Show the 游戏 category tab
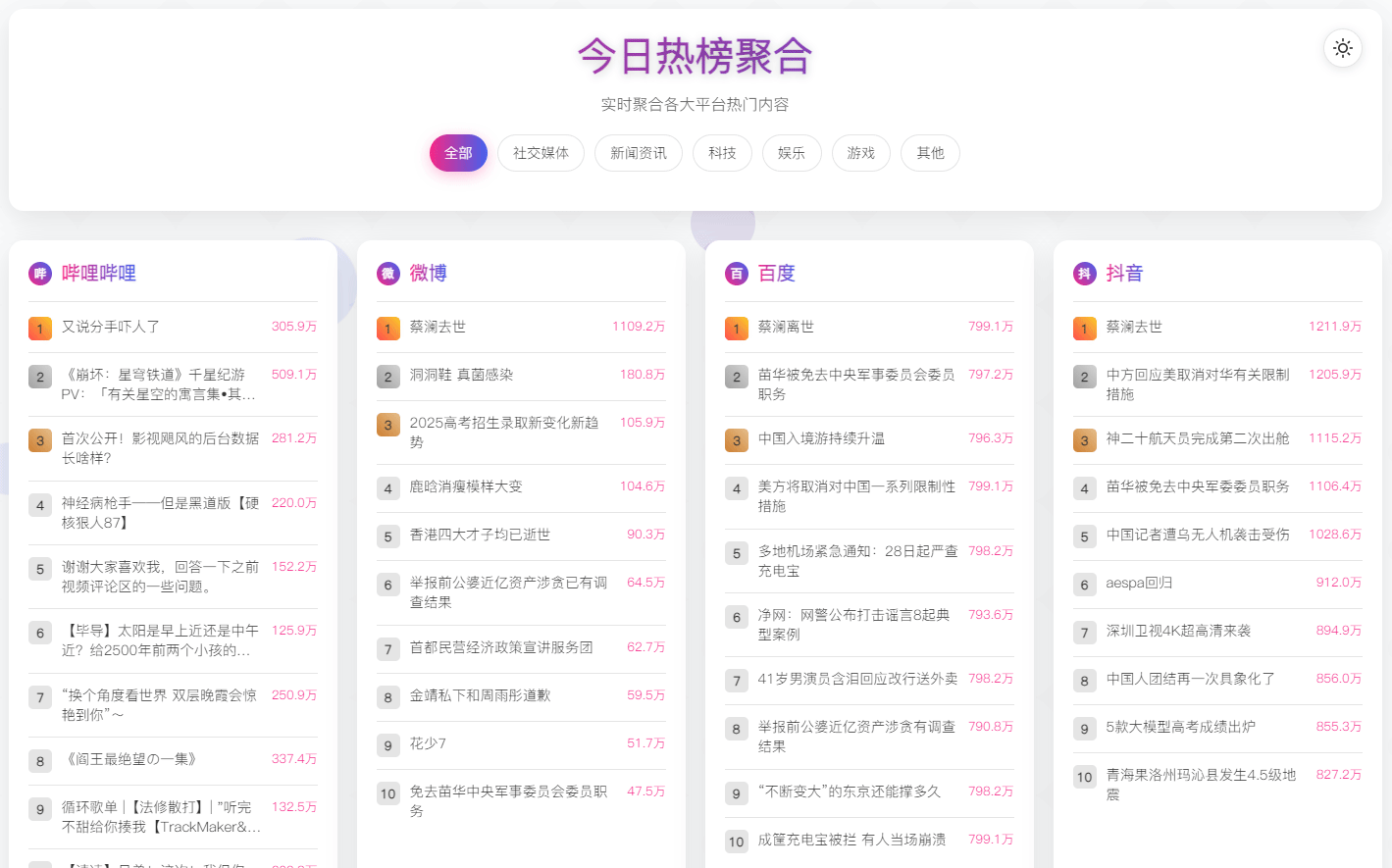The image size is (1392, 868). coord(861,153)
